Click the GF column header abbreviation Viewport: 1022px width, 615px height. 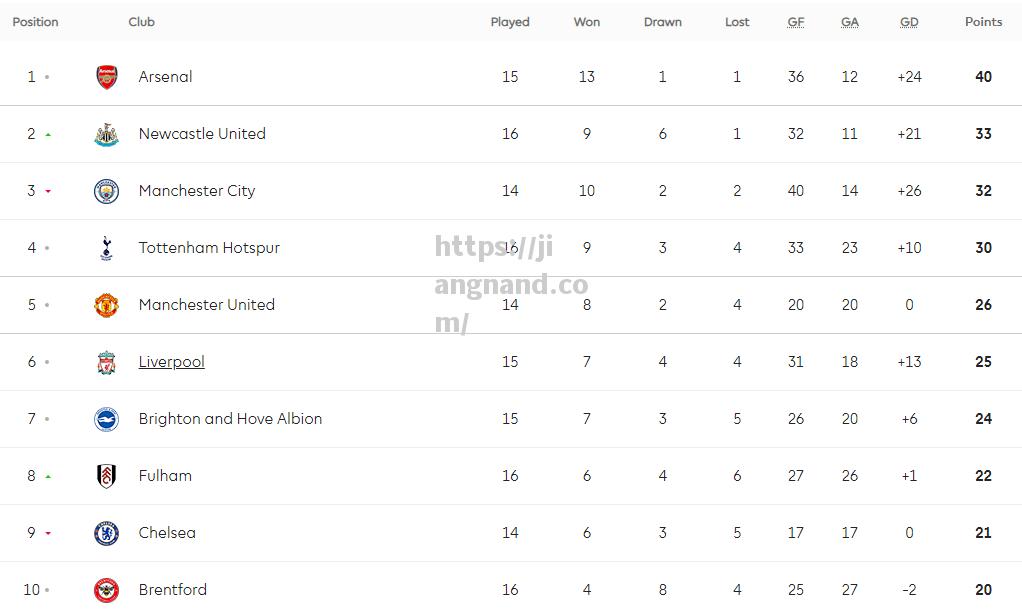click(x=795, y=22)
